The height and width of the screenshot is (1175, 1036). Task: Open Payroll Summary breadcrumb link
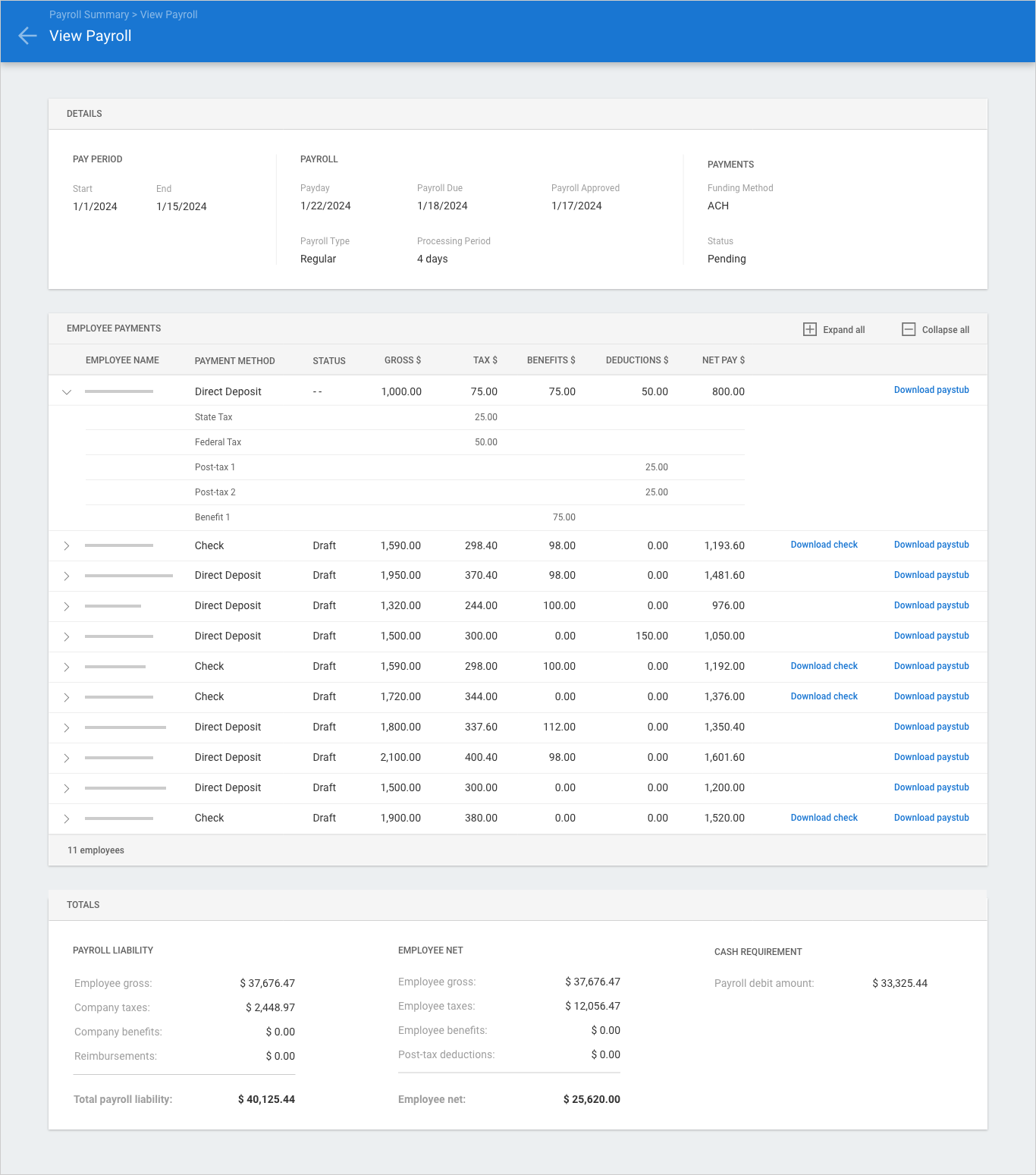click(89, 14)
